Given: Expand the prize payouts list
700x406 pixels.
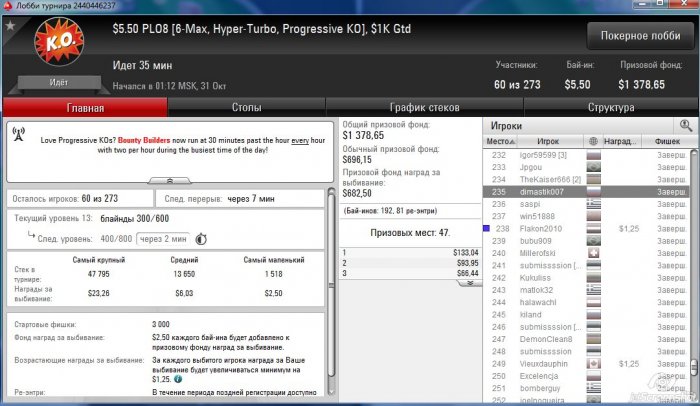Looking at the screenshot, I should coord(470,283).
